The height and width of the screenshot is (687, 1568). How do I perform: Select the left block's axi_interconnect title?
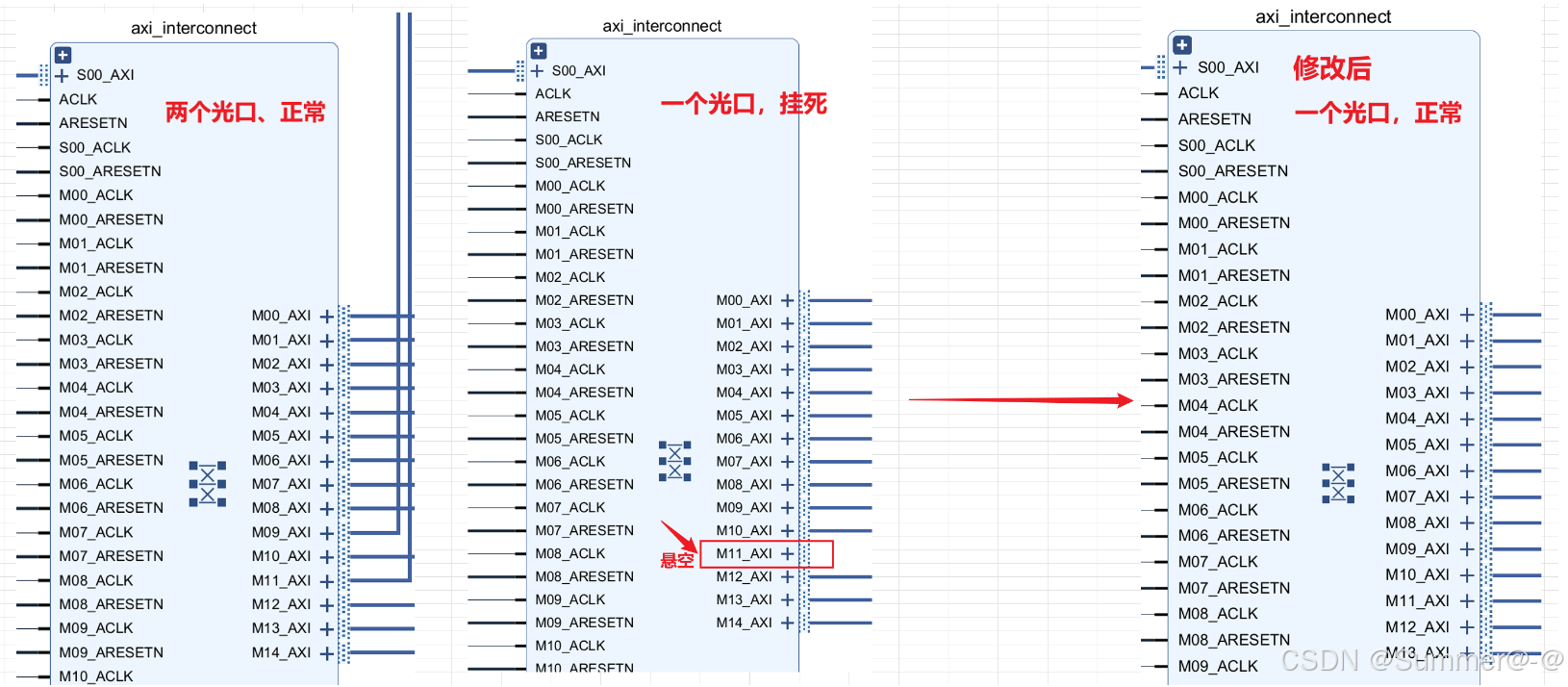point(194,28)
